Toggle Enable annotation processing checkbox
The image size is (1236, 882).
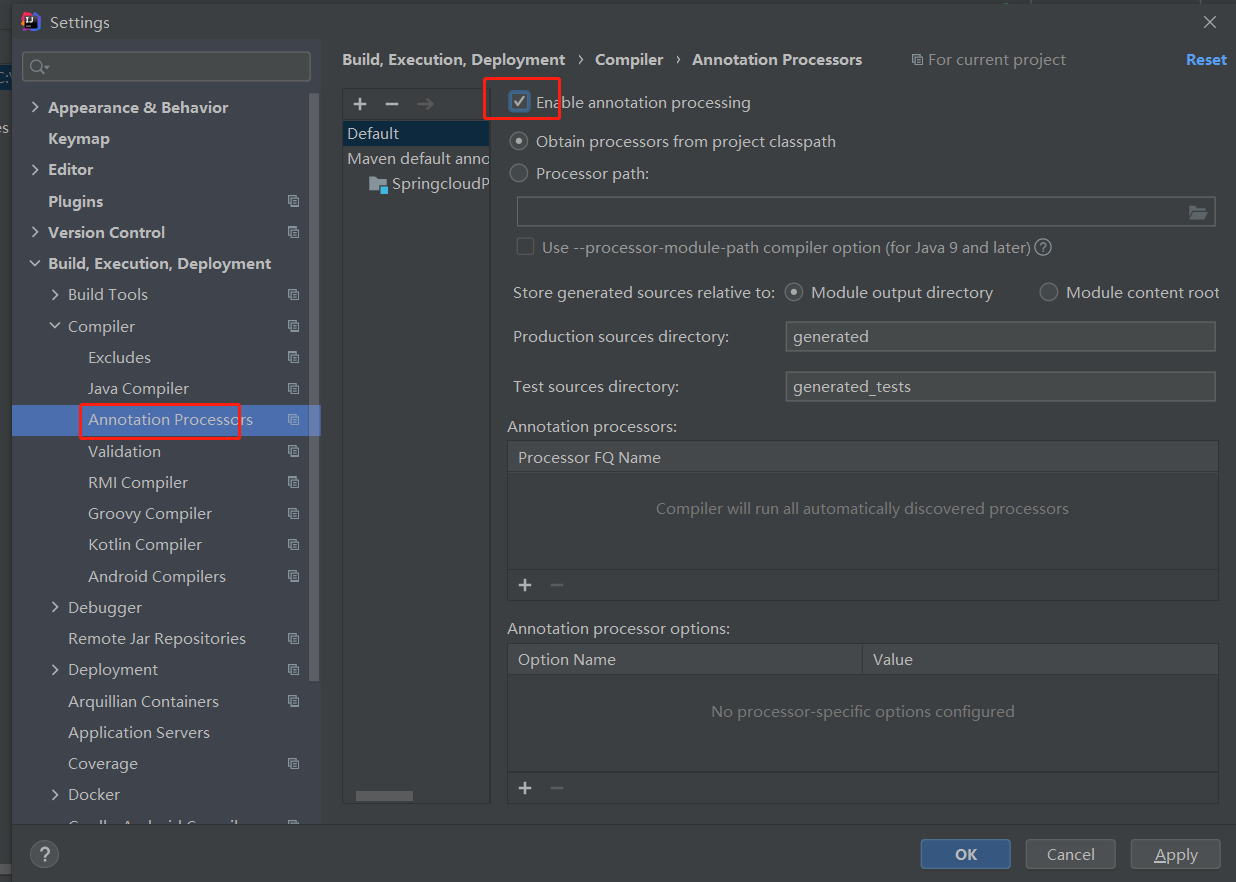click(x=519, y=101)
